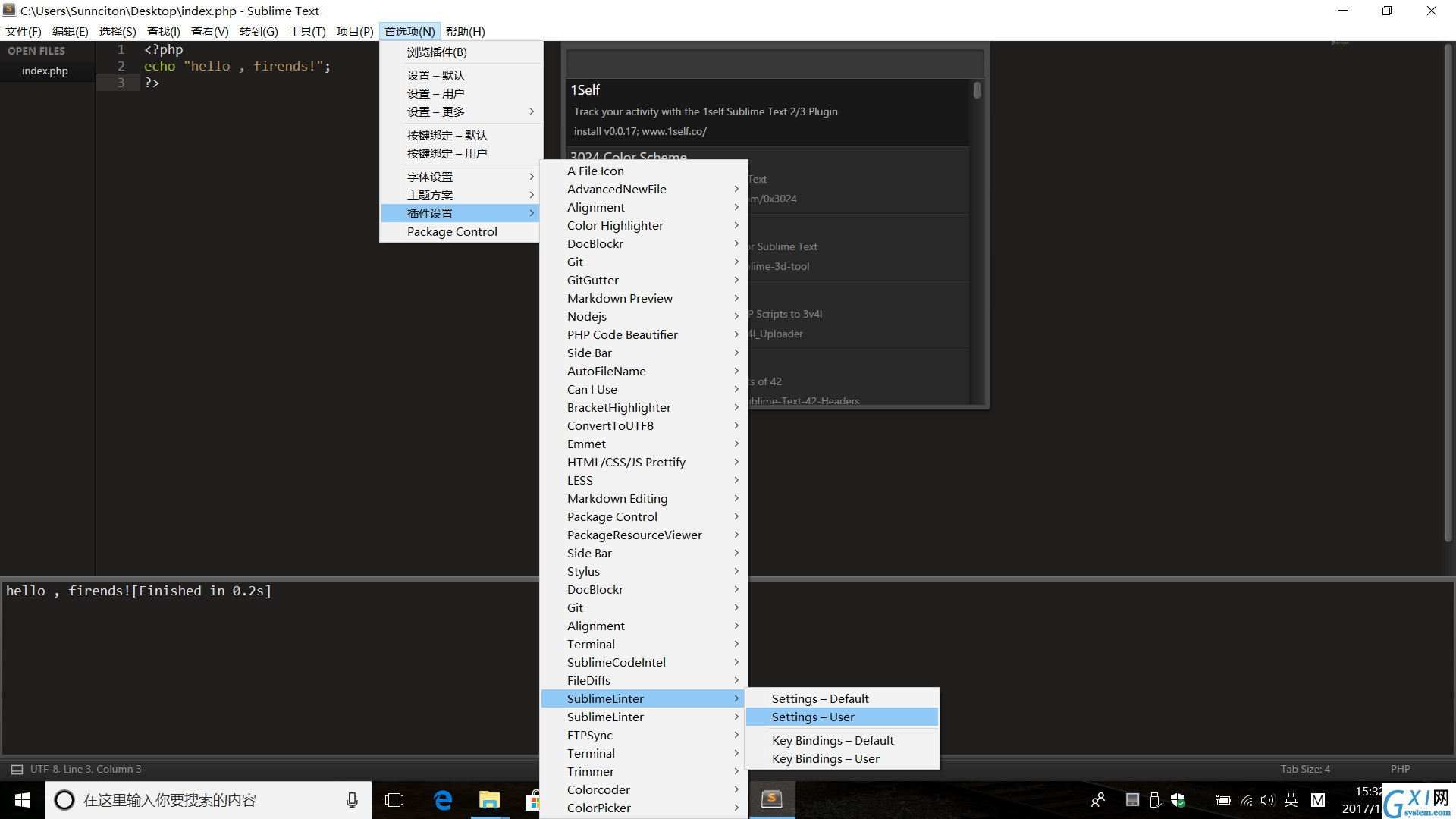Expand the 主题方案 submenu

(x=462, y=195)
